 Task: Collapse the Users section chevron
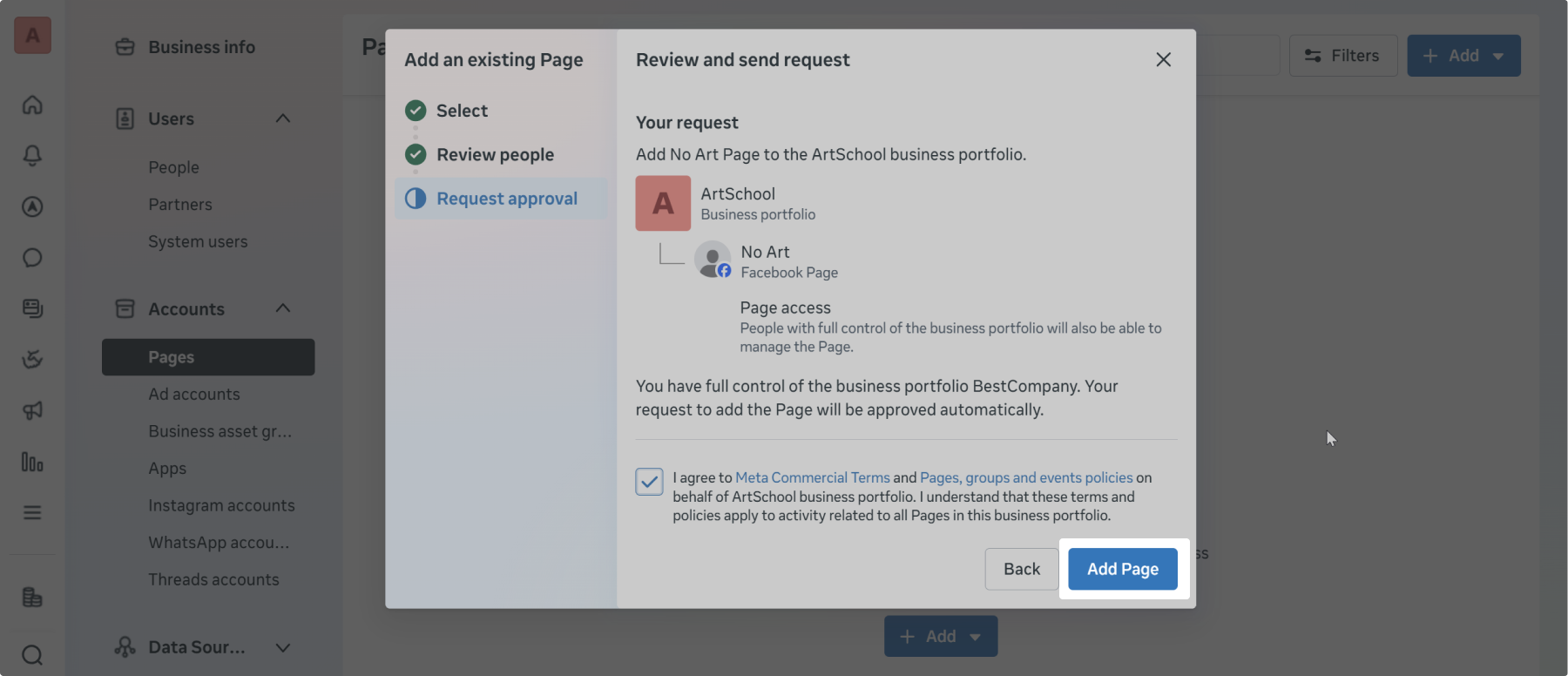click(283, 118)
